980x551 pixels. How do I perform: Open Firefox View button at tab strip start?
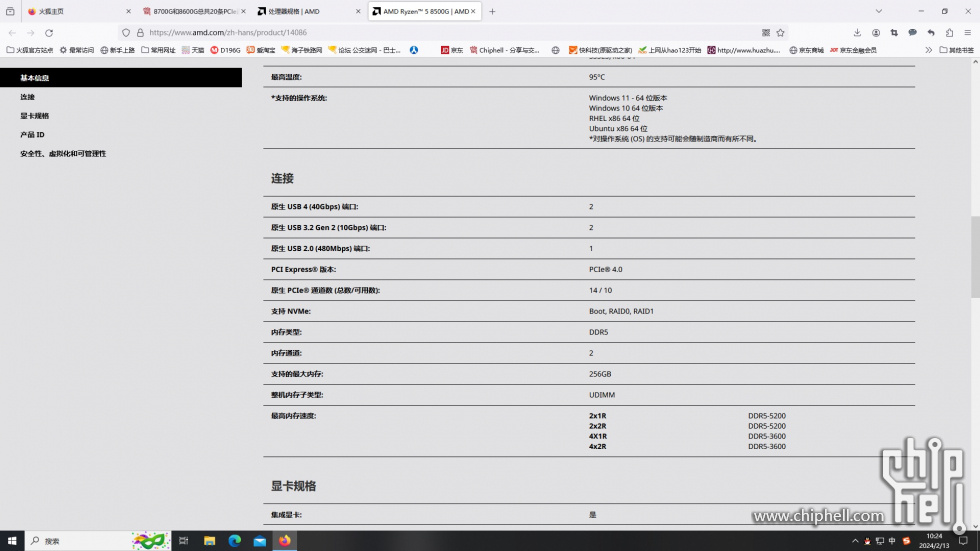pos(10,11)
